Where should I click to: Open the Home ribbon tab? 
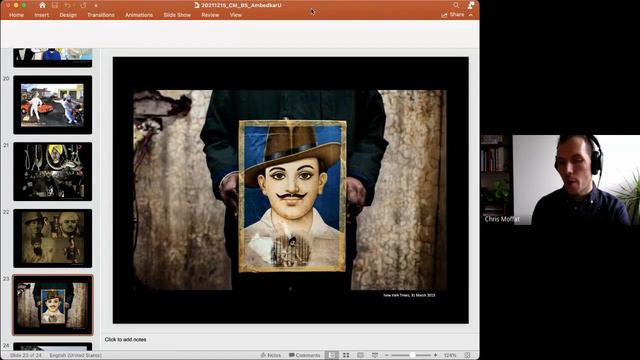point(16,15)
